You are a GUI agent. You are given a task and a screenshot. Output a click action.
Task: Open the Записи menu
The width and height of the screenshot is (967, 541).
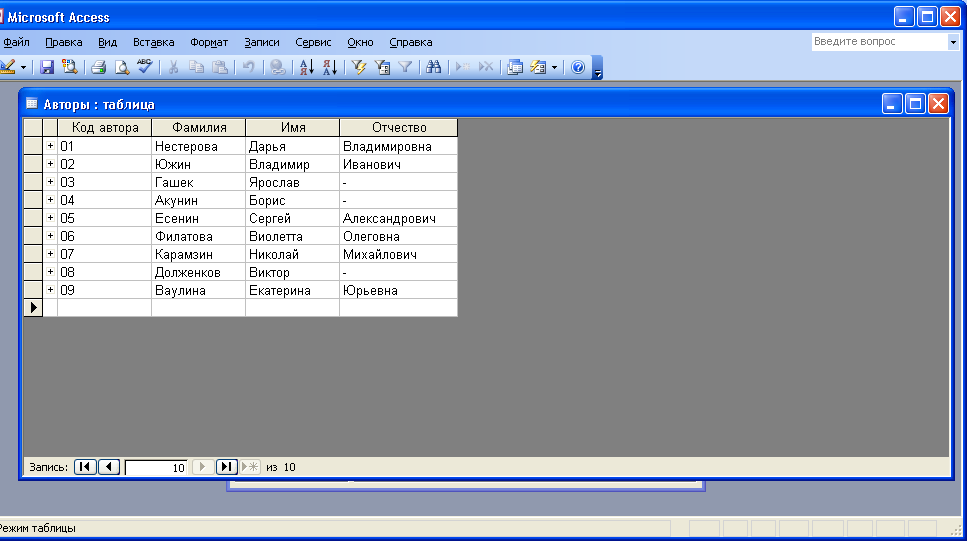(261, 43)
